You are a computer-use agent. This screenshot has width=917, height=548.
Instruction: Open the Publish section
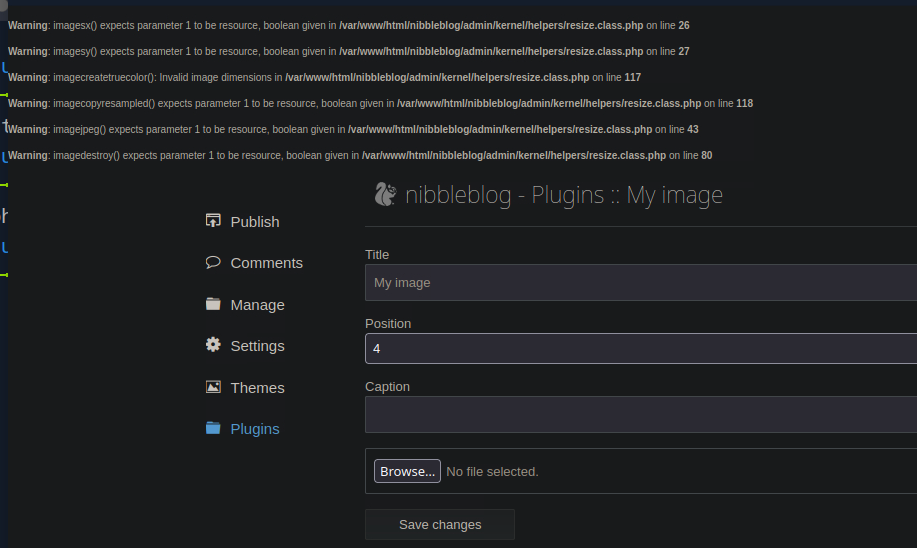coord(255,222)
